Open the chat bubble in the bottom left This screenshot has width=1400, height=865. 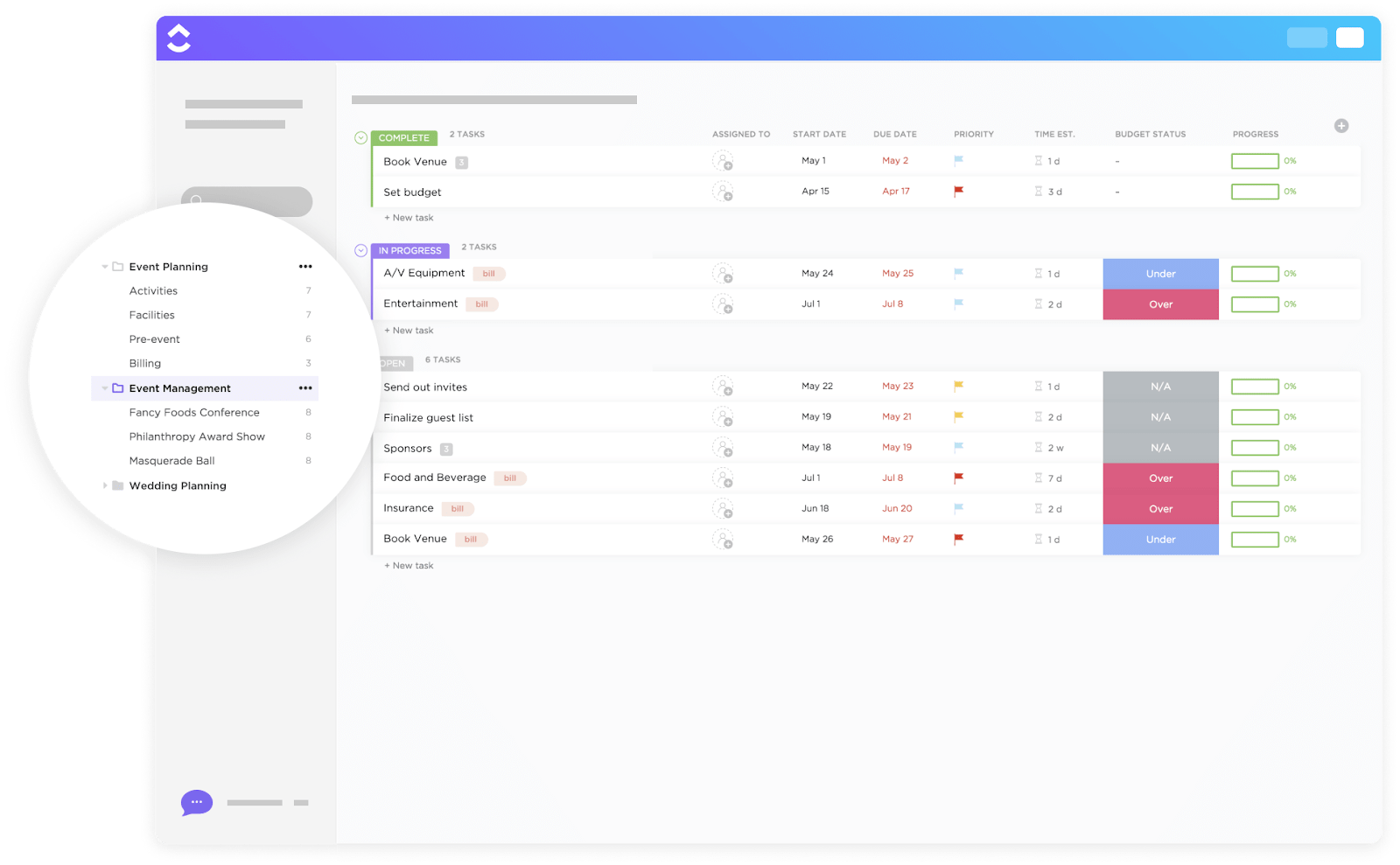pos(196,802)
